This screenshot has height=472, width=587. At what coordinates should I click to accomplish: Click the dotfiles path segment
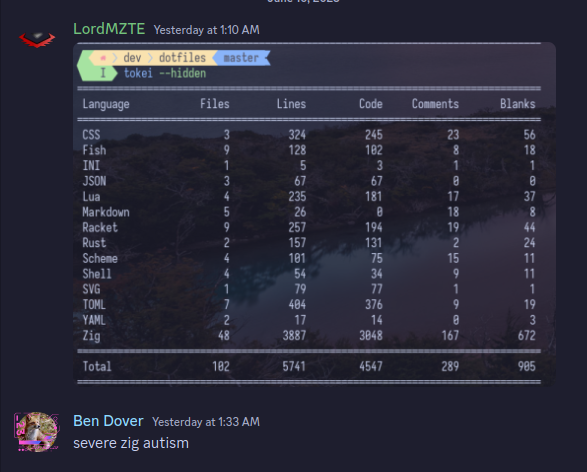(182, 58)
